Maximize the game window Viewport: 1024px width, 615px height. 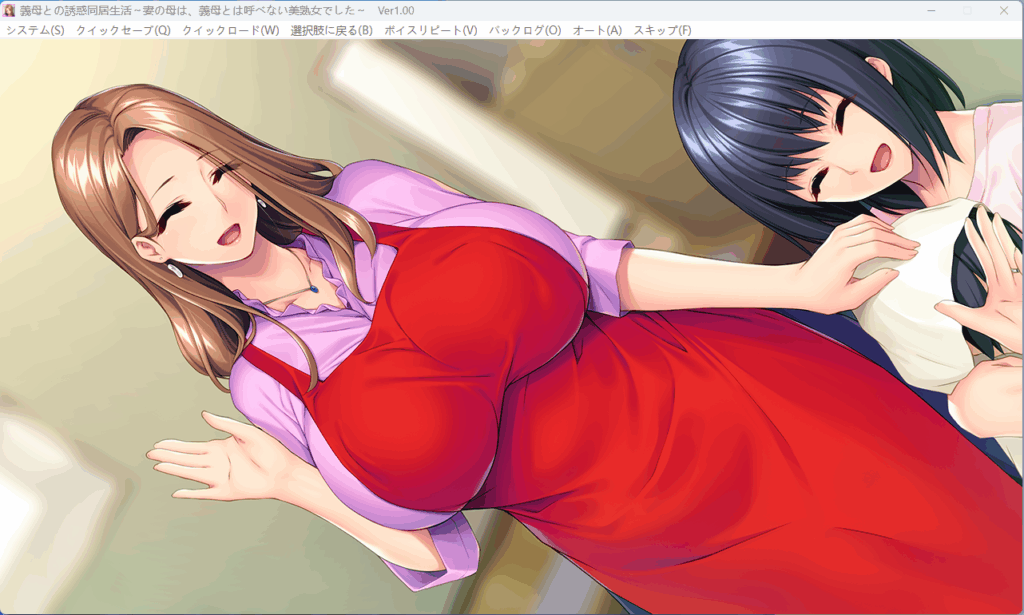(x=968, y=10)
